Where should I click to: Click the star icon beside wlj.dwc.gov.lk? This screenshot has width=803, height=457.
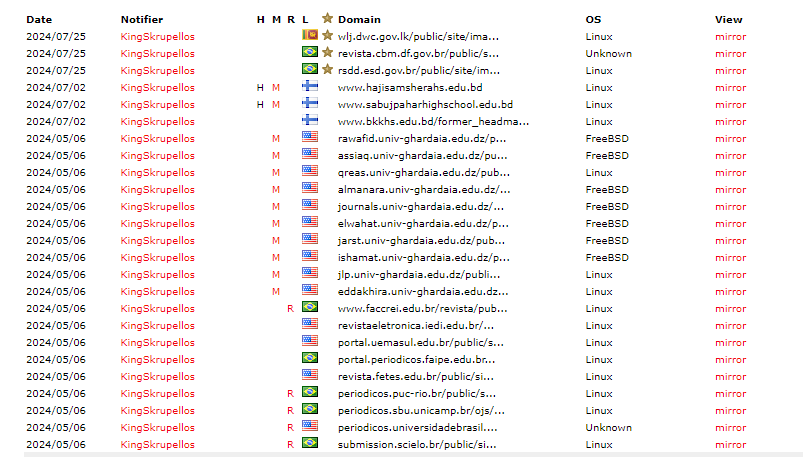[327, 36]
